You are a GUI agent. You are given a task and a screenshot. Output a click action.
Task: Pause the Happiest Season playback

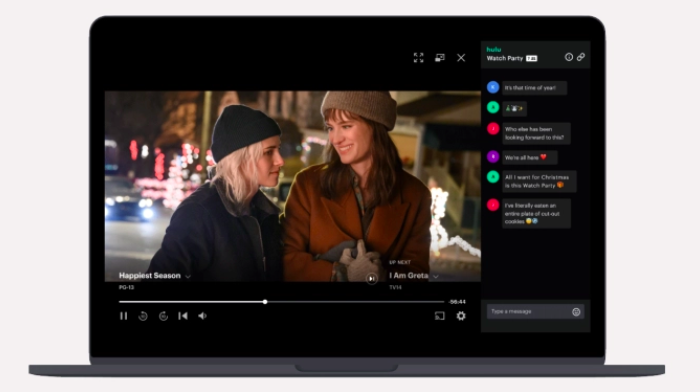tap(124, 316)
